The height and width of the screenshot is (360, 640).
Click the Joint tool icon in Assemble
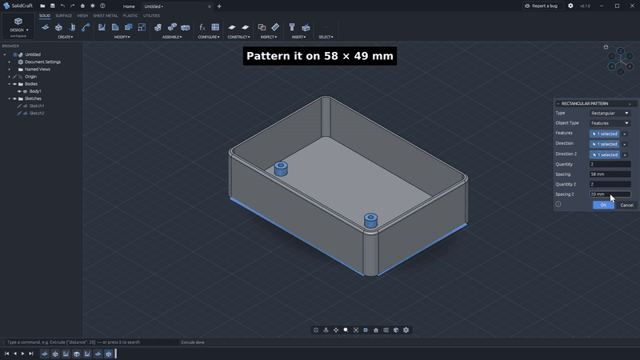point(172,27)
